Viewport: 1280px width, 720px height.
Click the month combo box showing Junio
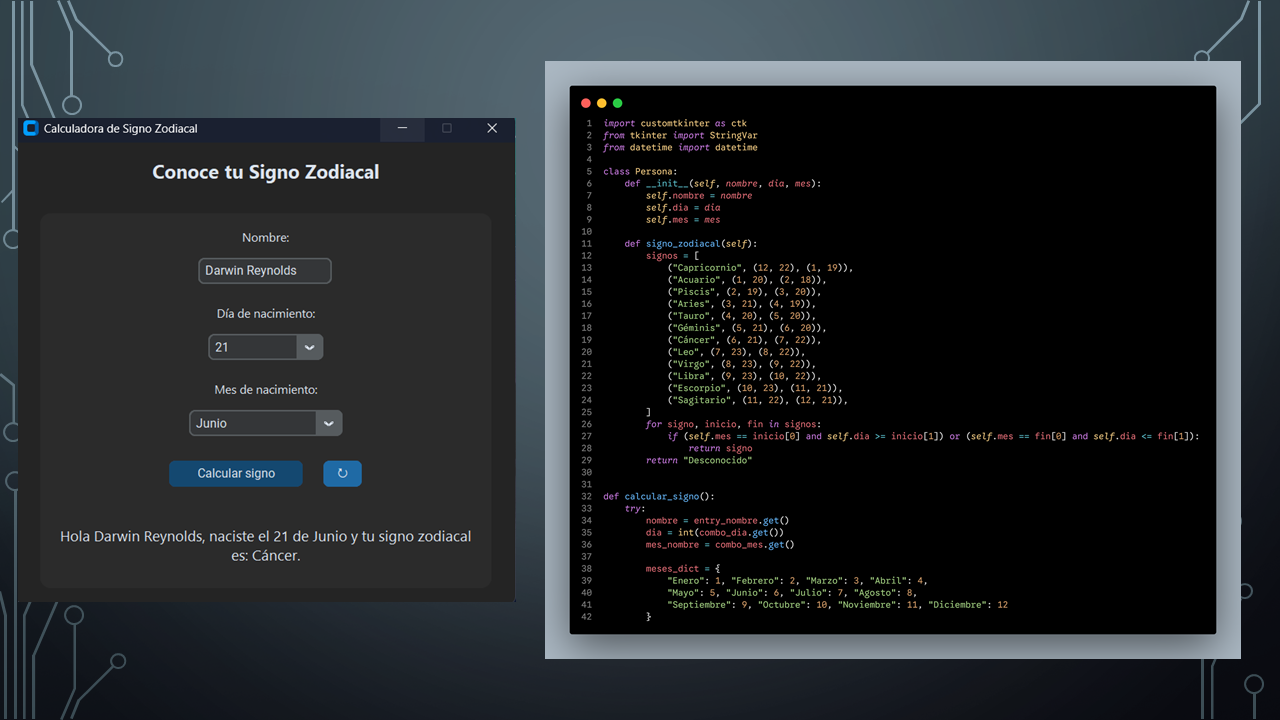click(254, 423)
